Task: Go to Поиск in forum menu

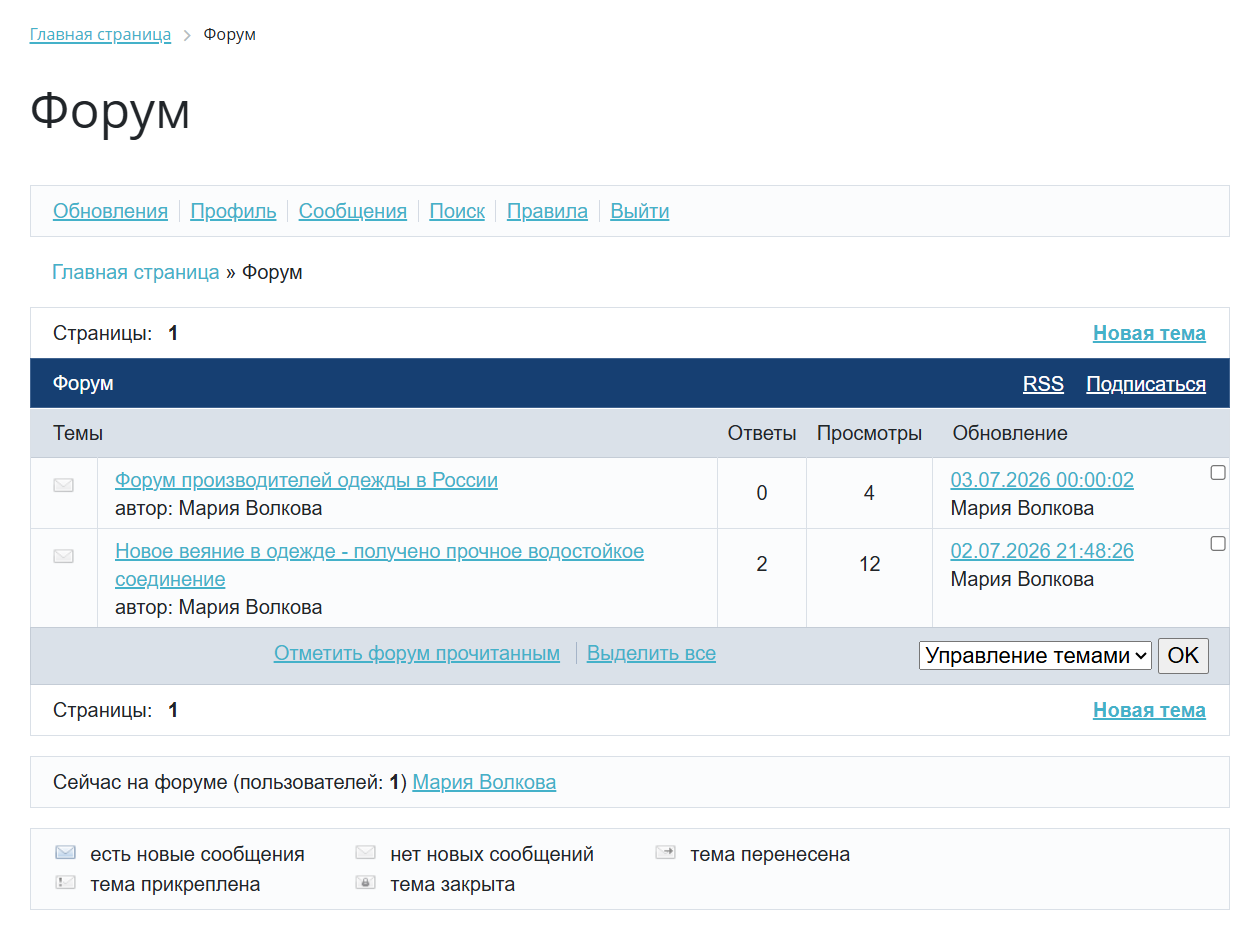Action: pos(457,211)
